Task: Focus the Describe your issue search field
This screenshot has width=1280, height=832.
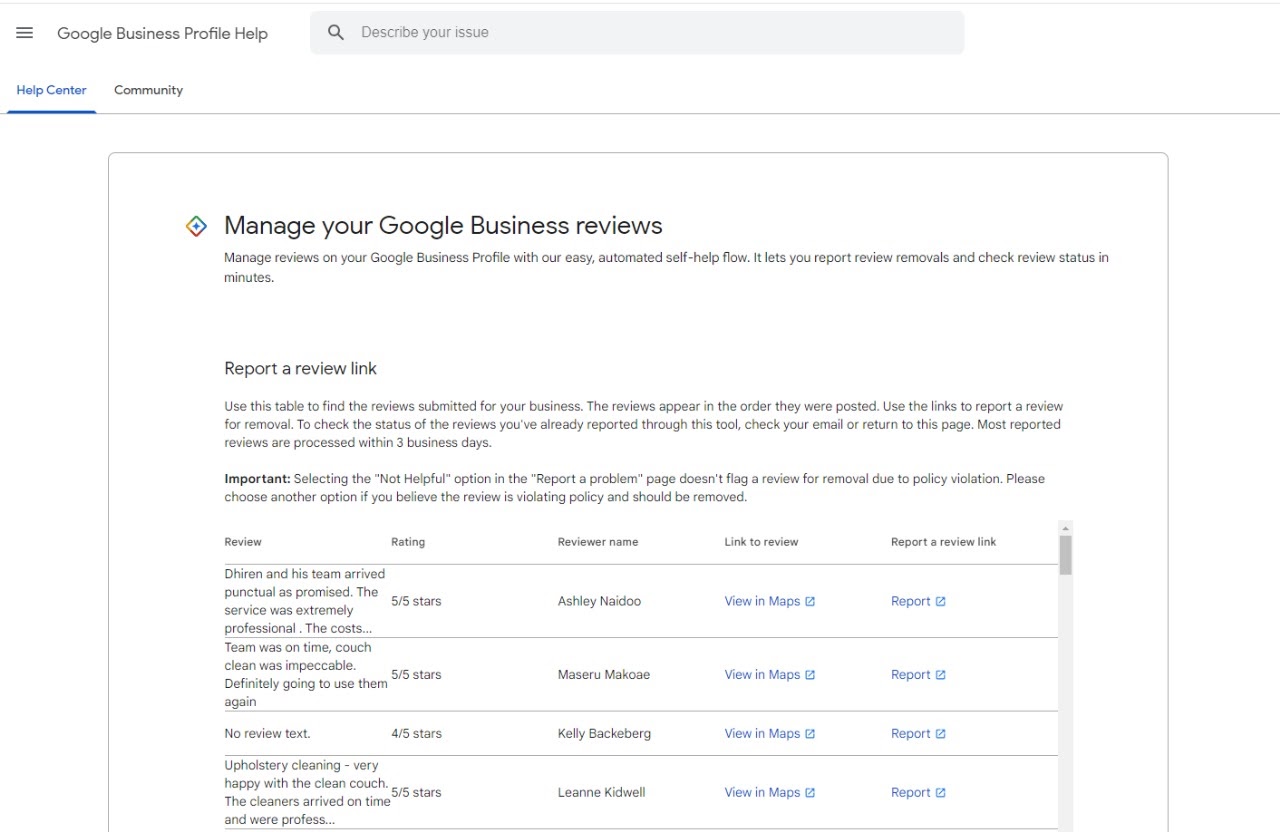Action: [x=637, y=33]
